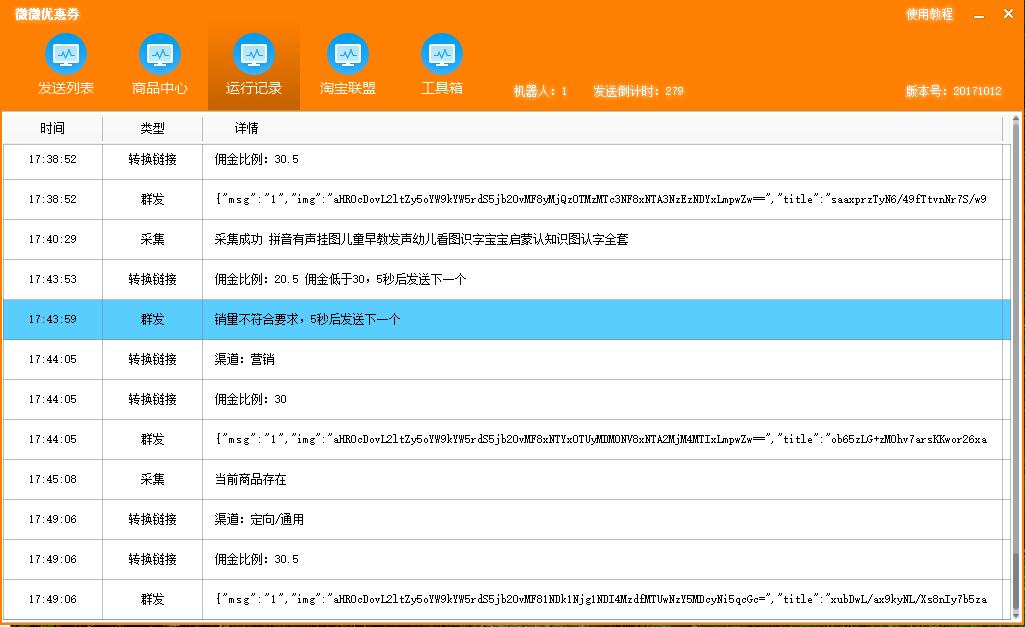Switch to the 运行记录 run log view
The width and height of the screenshot is (1025, 627).
pos(253,62)
